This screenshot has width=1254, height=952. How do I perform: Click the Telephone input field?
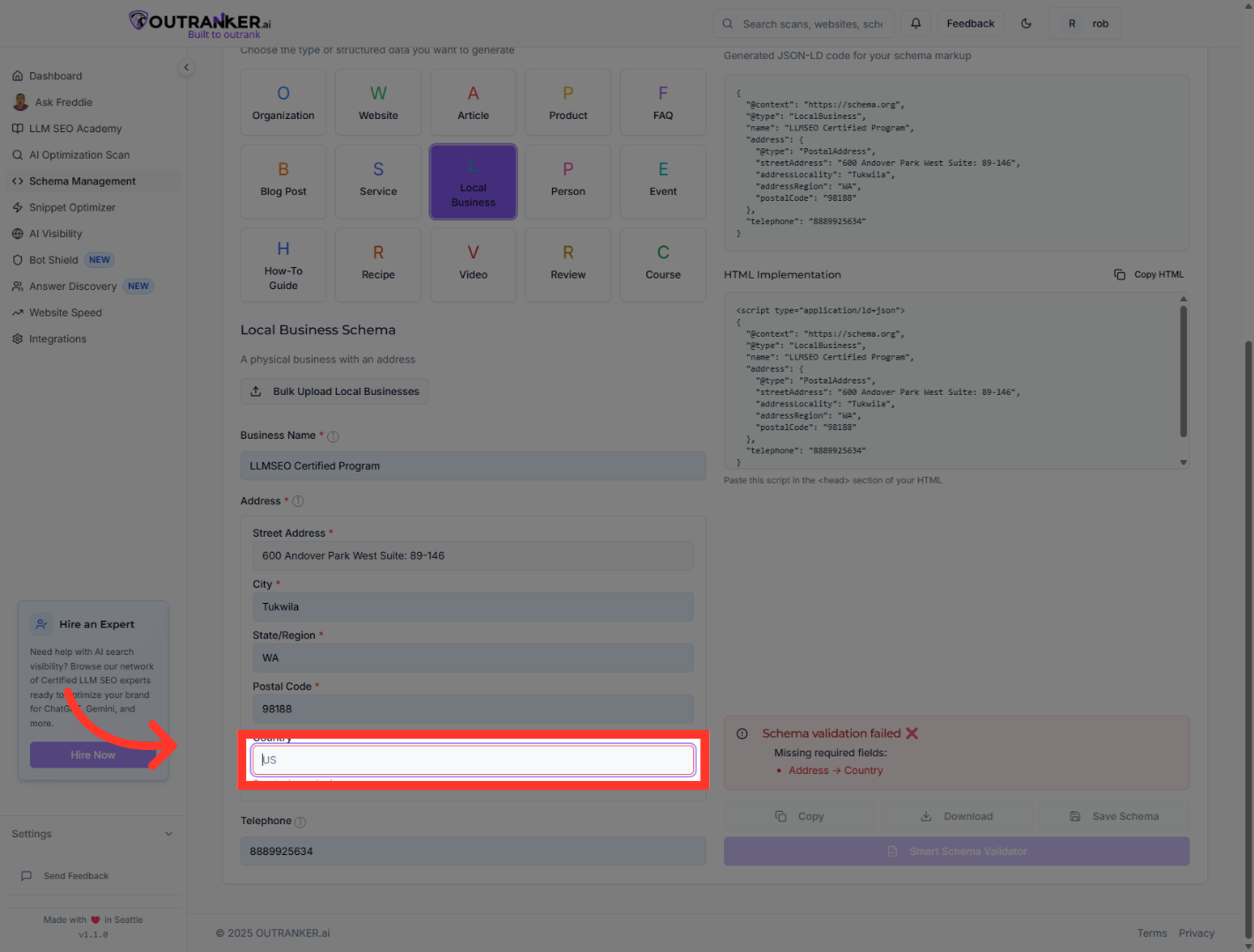474,852
